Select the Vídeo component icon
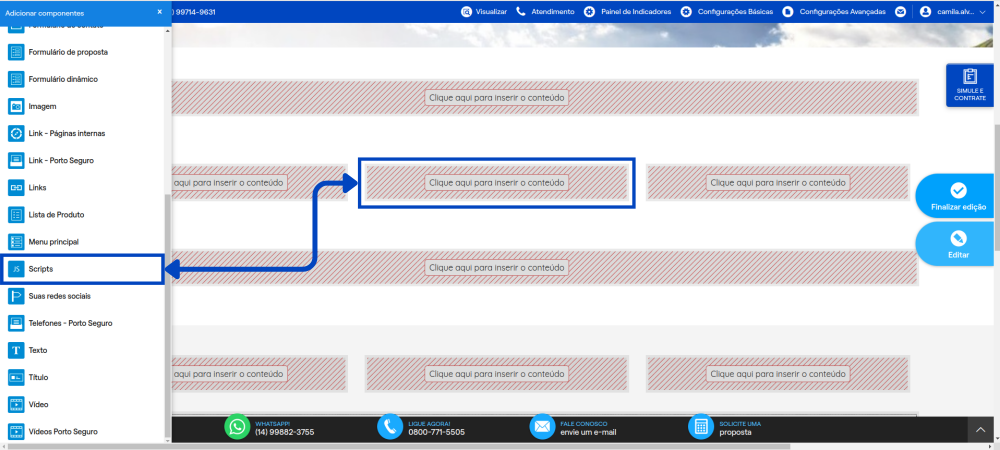This screenshot has width=1000, height=450. click(x=16, y=405)
